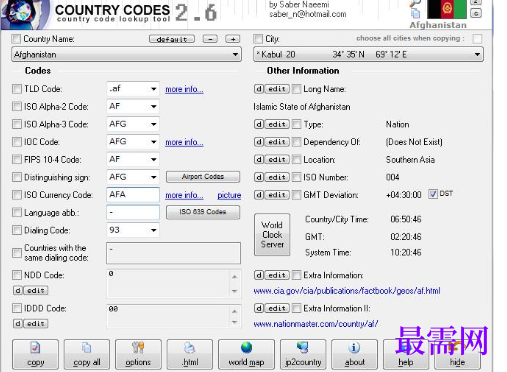Click the d button beside Type

coord(259,124)
